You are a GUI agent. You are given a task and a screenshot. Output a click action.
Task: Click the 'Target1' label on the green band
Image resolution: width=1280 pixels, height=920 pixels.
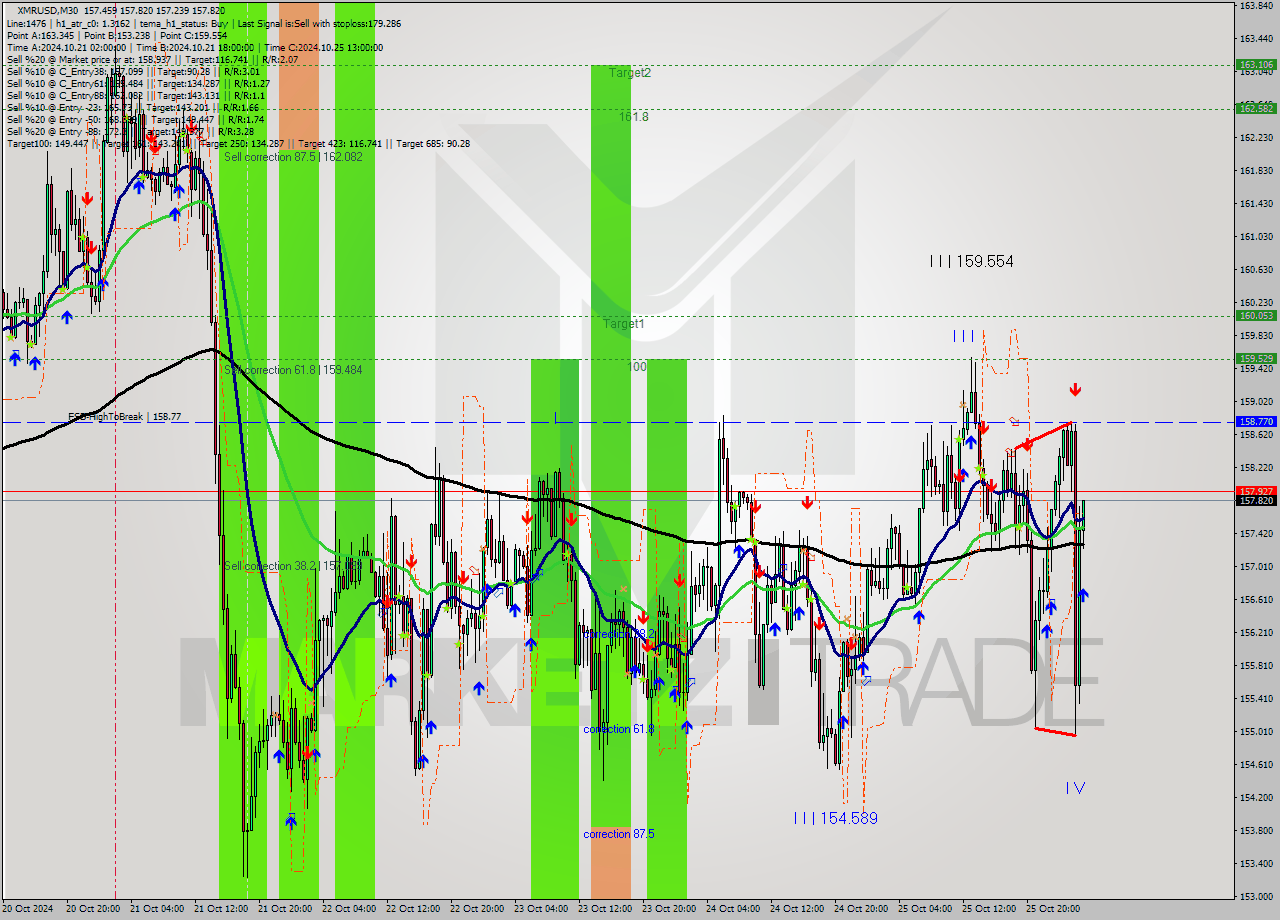[x=624, y=324]
